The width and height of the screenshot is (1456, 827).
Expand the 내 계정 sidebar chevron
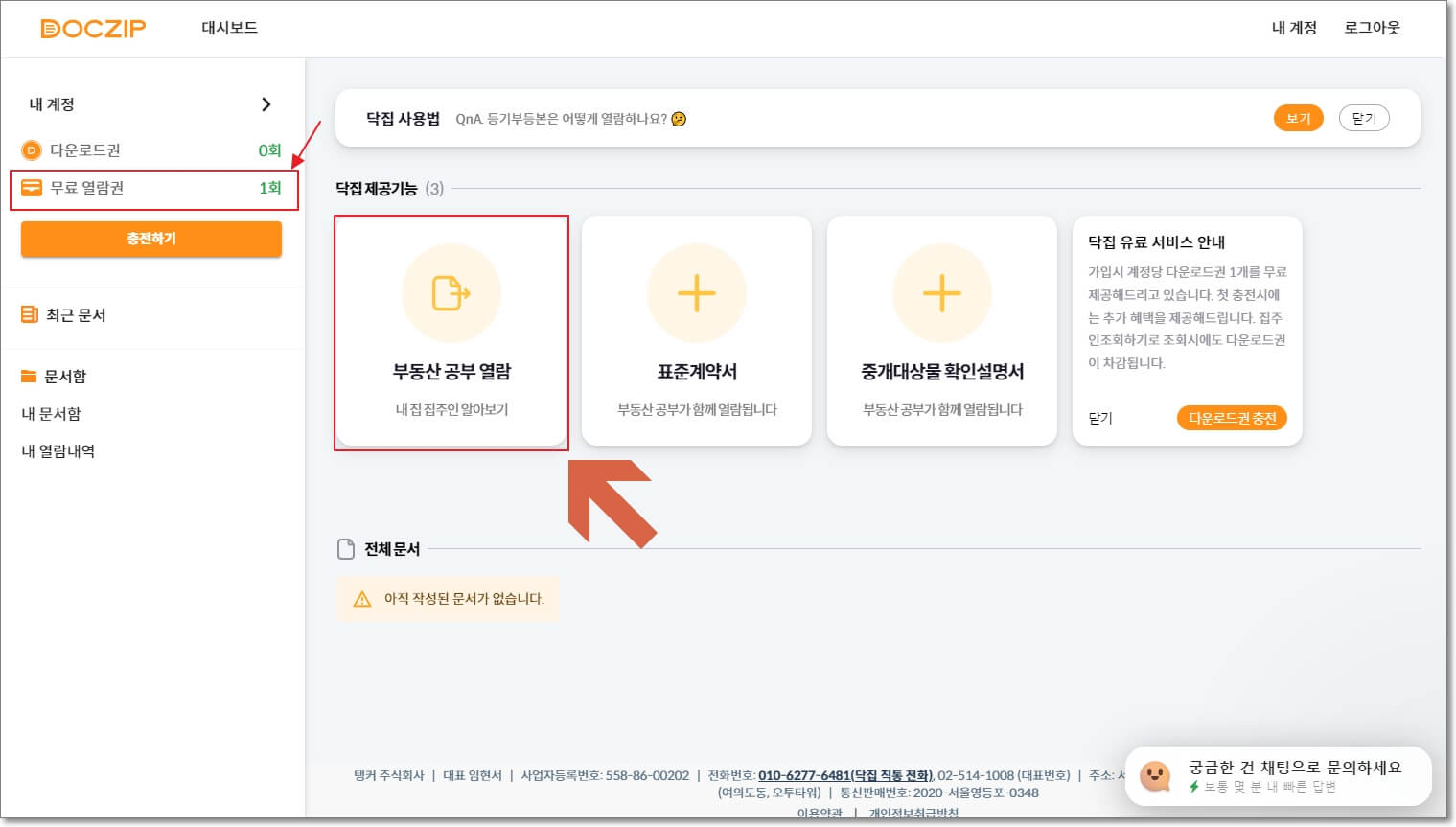[x=266, y=104]
